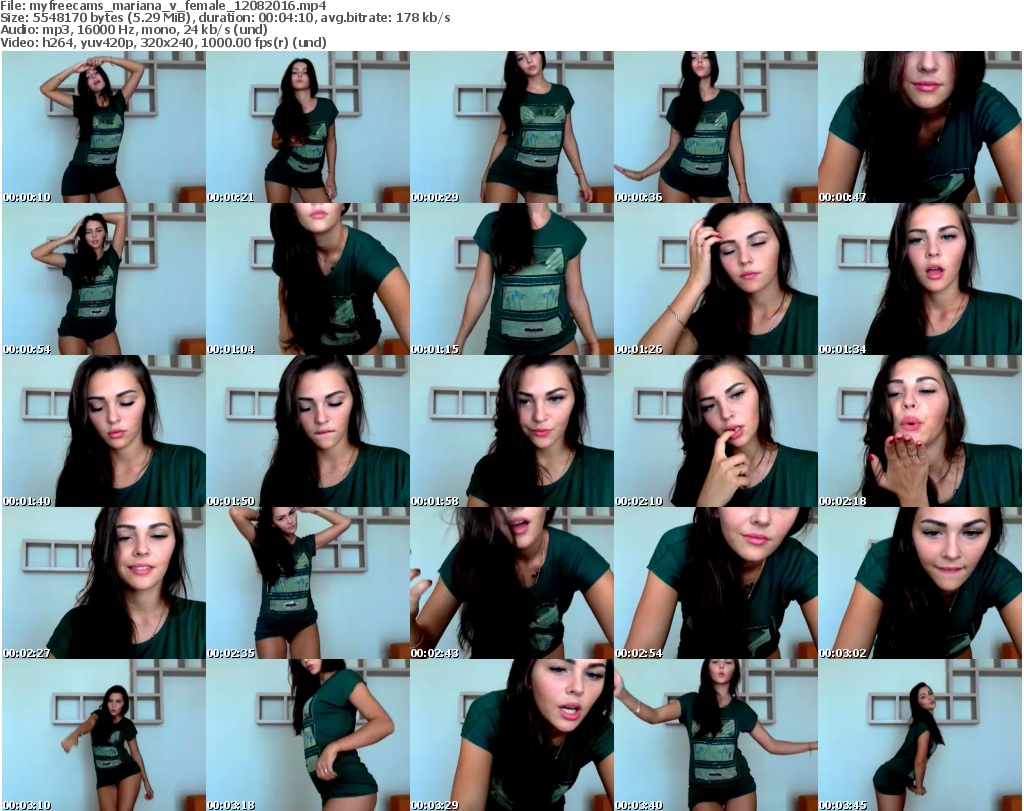This screenshot has width=1024, height=811.
Task: Pick the frame stamped 00:02:10
Action: click(716, 431)
